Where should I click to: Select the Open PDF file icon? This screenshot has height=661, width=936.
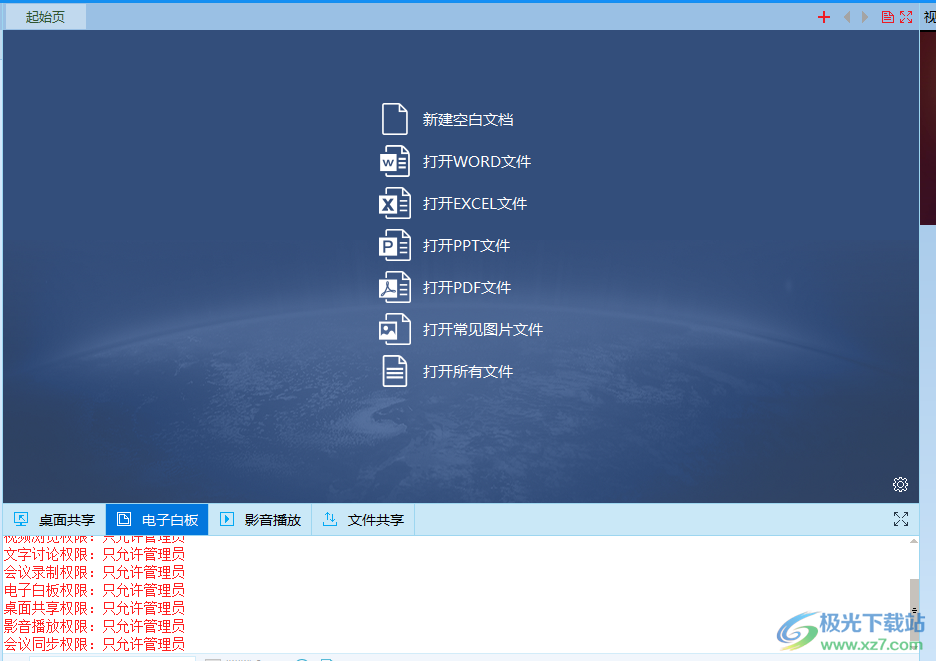click(395, 287)
